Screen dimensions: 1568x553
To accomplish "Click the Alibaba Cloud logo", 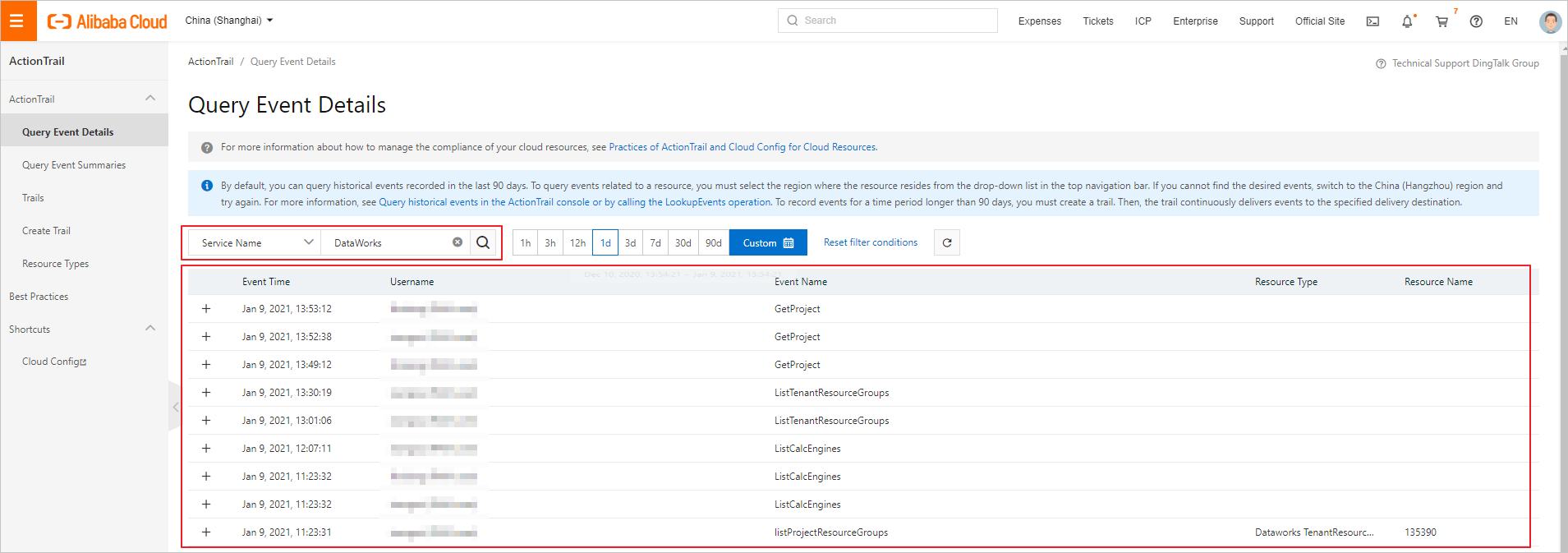I will 107,21.
